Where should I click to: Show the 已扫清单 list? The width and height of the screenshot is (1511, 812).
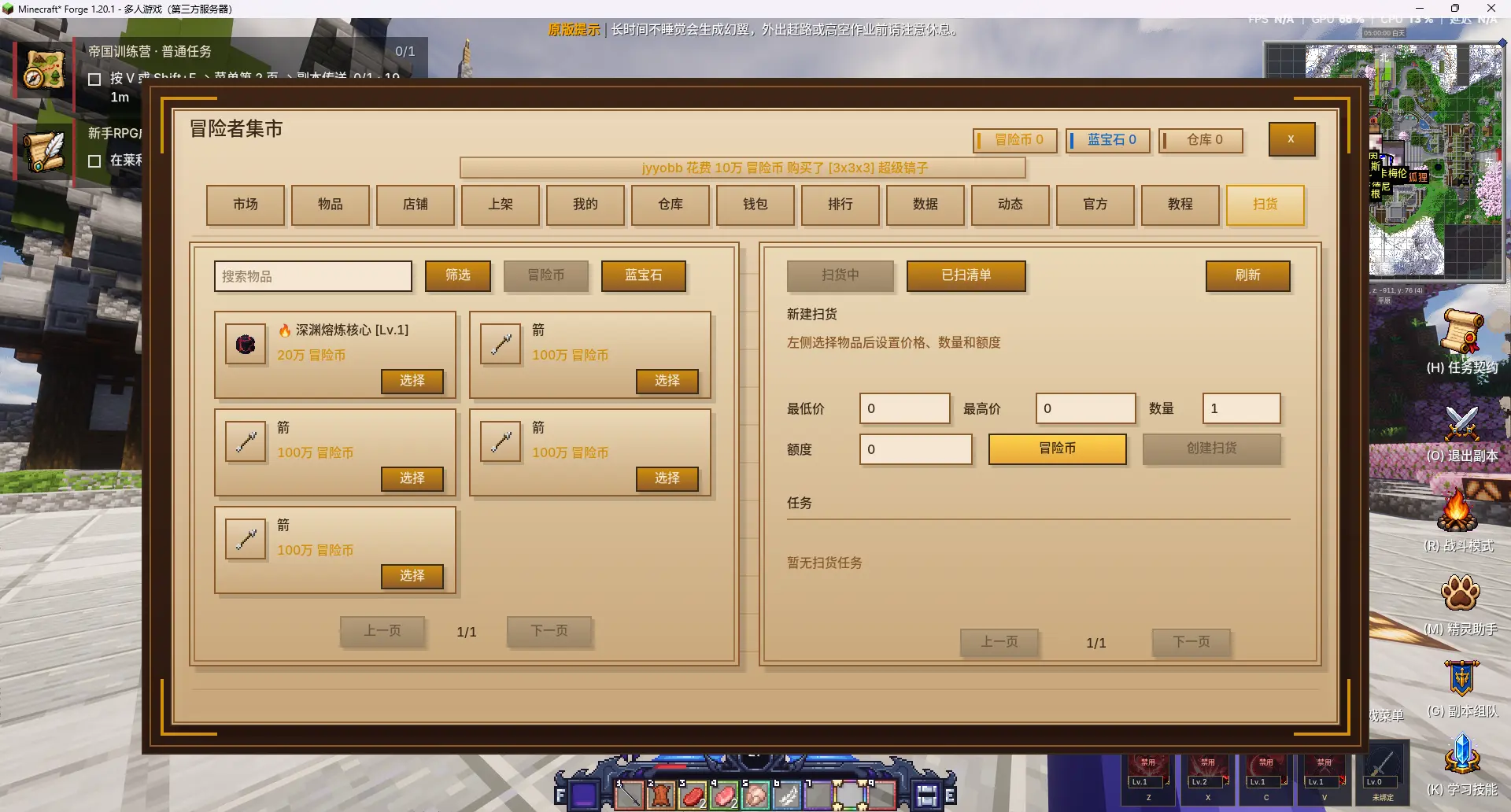[966, 275]
